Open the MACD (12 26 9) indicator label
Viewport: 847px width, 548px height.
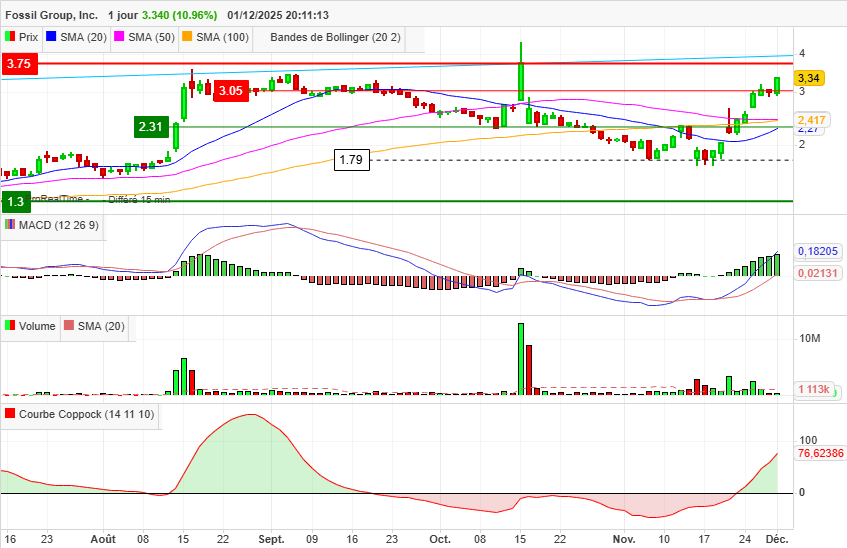58,225
